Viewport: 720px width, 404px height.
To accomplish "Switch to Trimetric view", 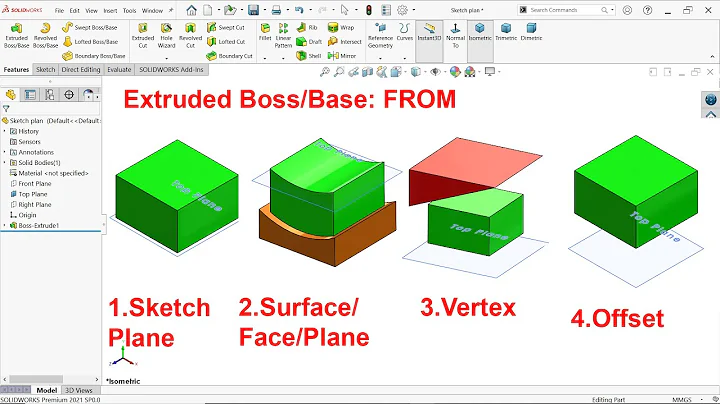I will point(506,32).
